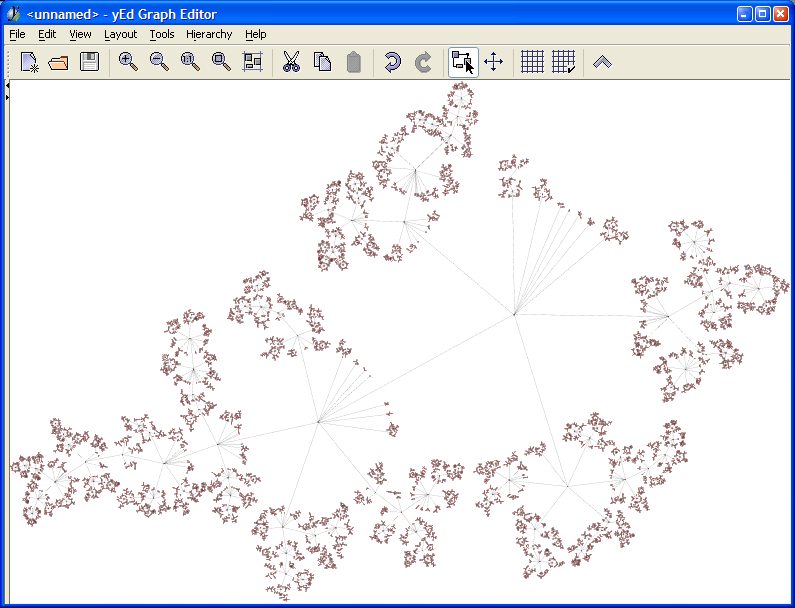The image size is (795, 608).
Task: Maximize the yEd Graph Editor window
Action: (x=763, y=14)
